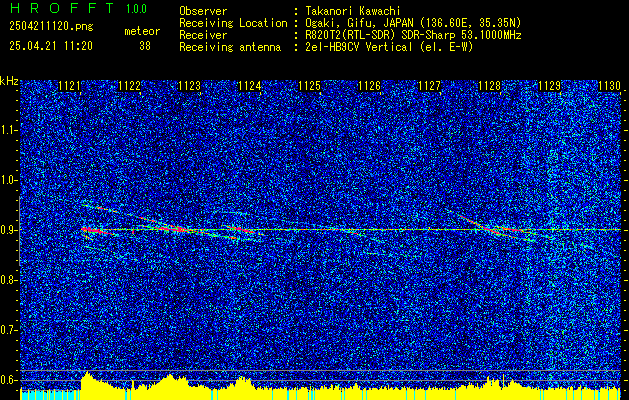Click the 0.9 kHz axis label
The height and width of the screenshot is (400, 629).
[8, 230]
